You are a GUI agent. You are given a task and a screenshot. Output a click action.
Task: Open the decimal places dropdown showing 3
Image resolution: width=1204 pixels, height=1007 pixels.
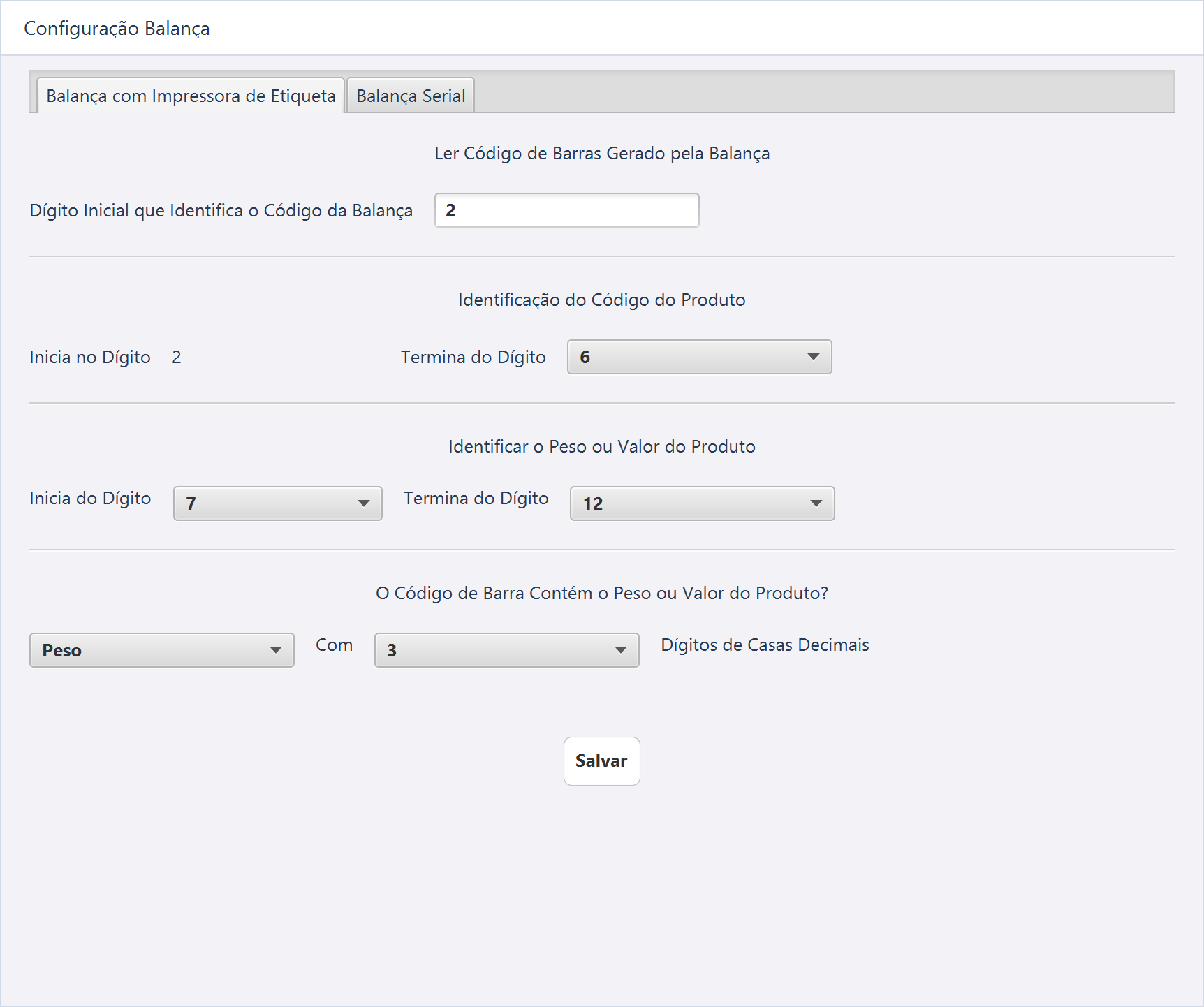506,650
